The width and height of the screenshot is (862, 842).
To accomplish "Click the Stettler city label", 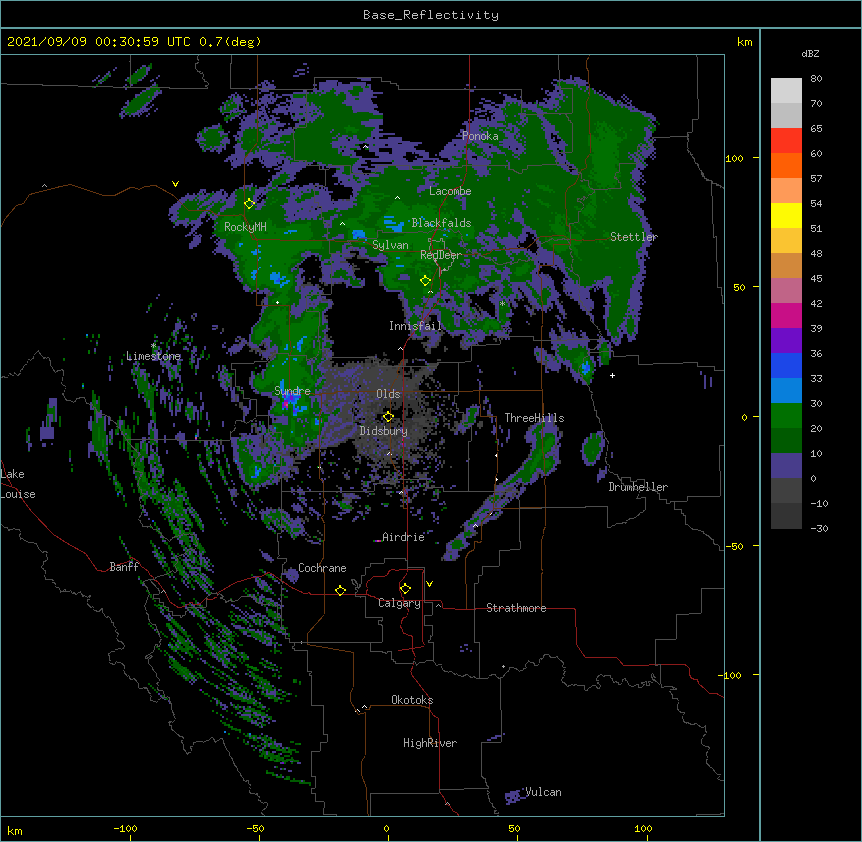I will coord(634,237).
